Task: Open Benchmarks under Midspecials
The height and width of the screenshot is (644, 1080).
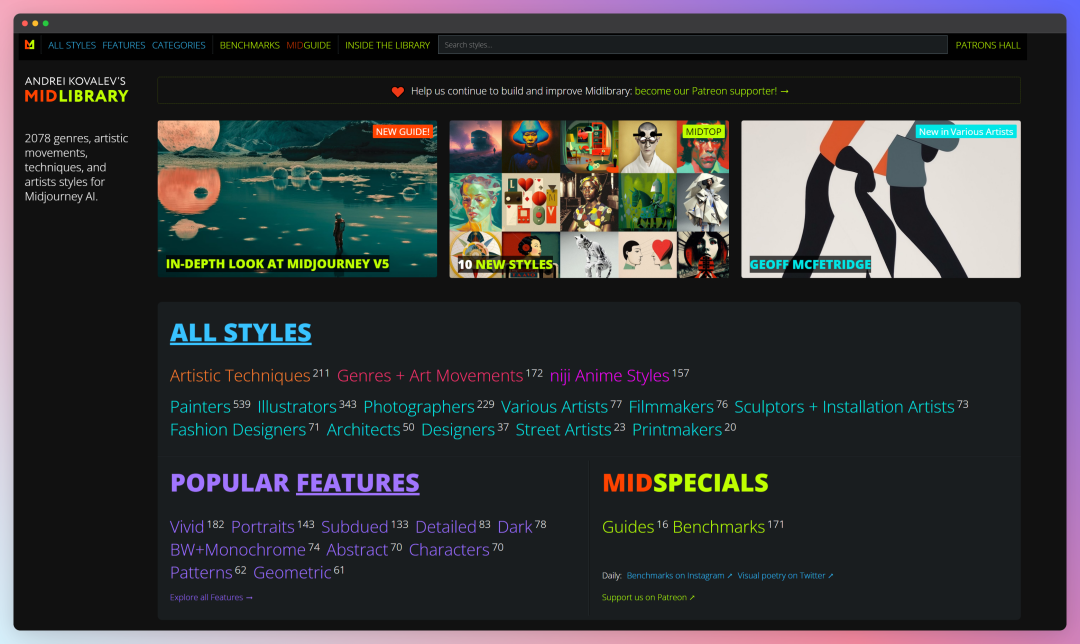Action: 718,527
